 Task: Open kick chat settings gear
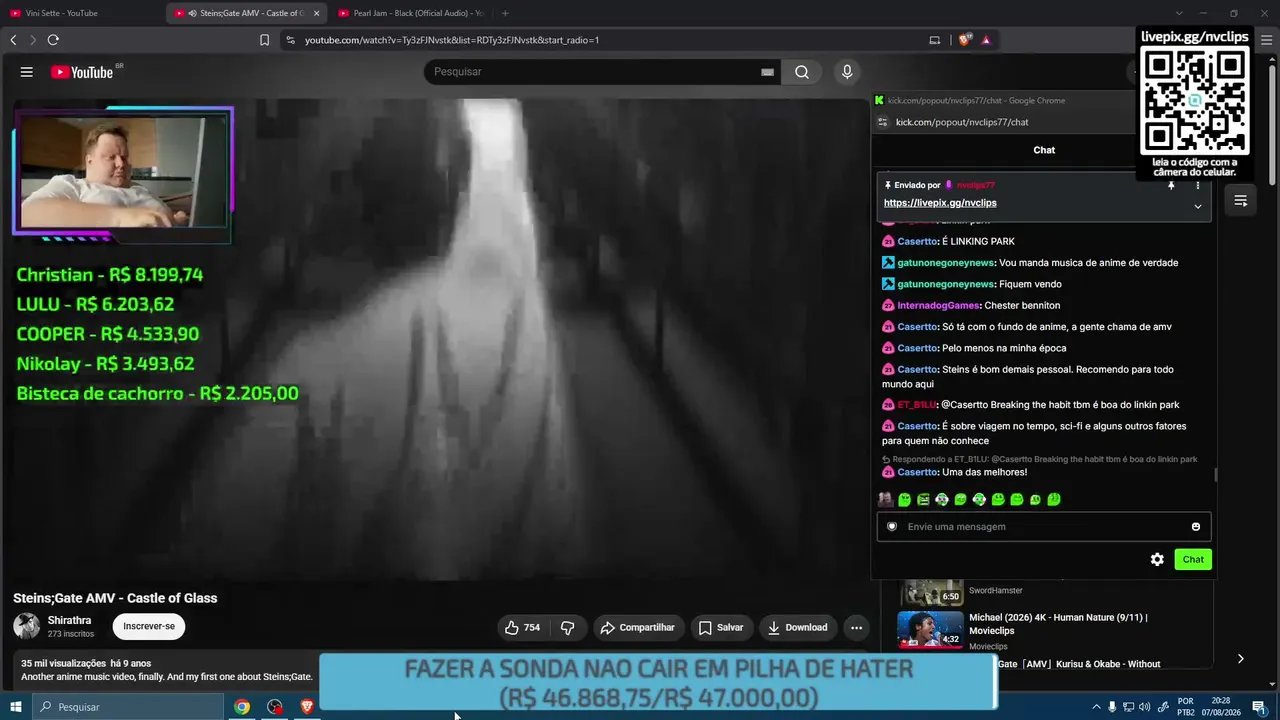[x=1157, y=560]
